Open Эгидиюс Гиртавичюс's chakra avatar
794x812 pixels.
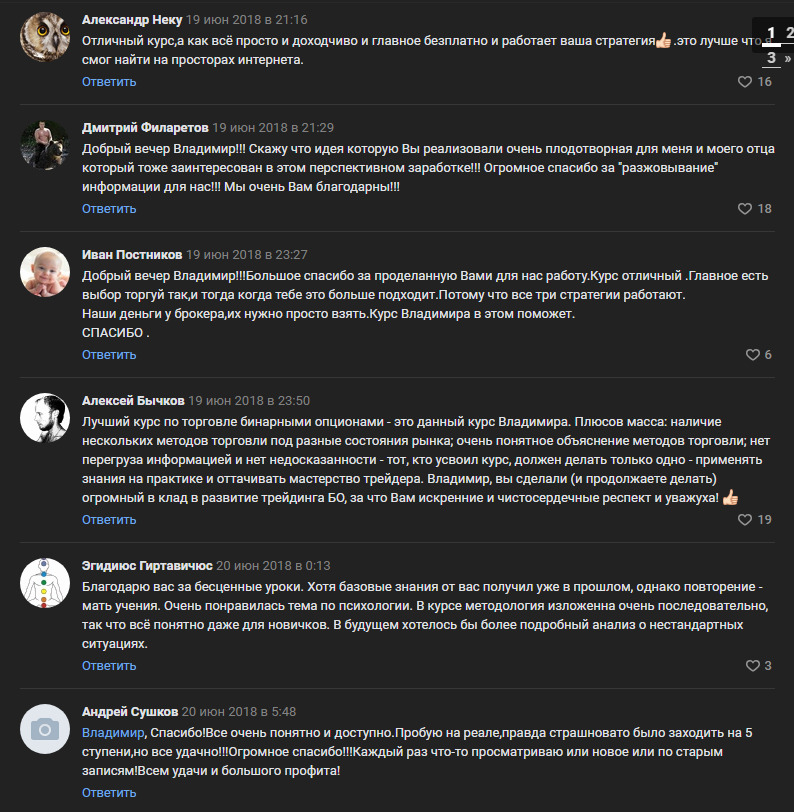point(45,583)
